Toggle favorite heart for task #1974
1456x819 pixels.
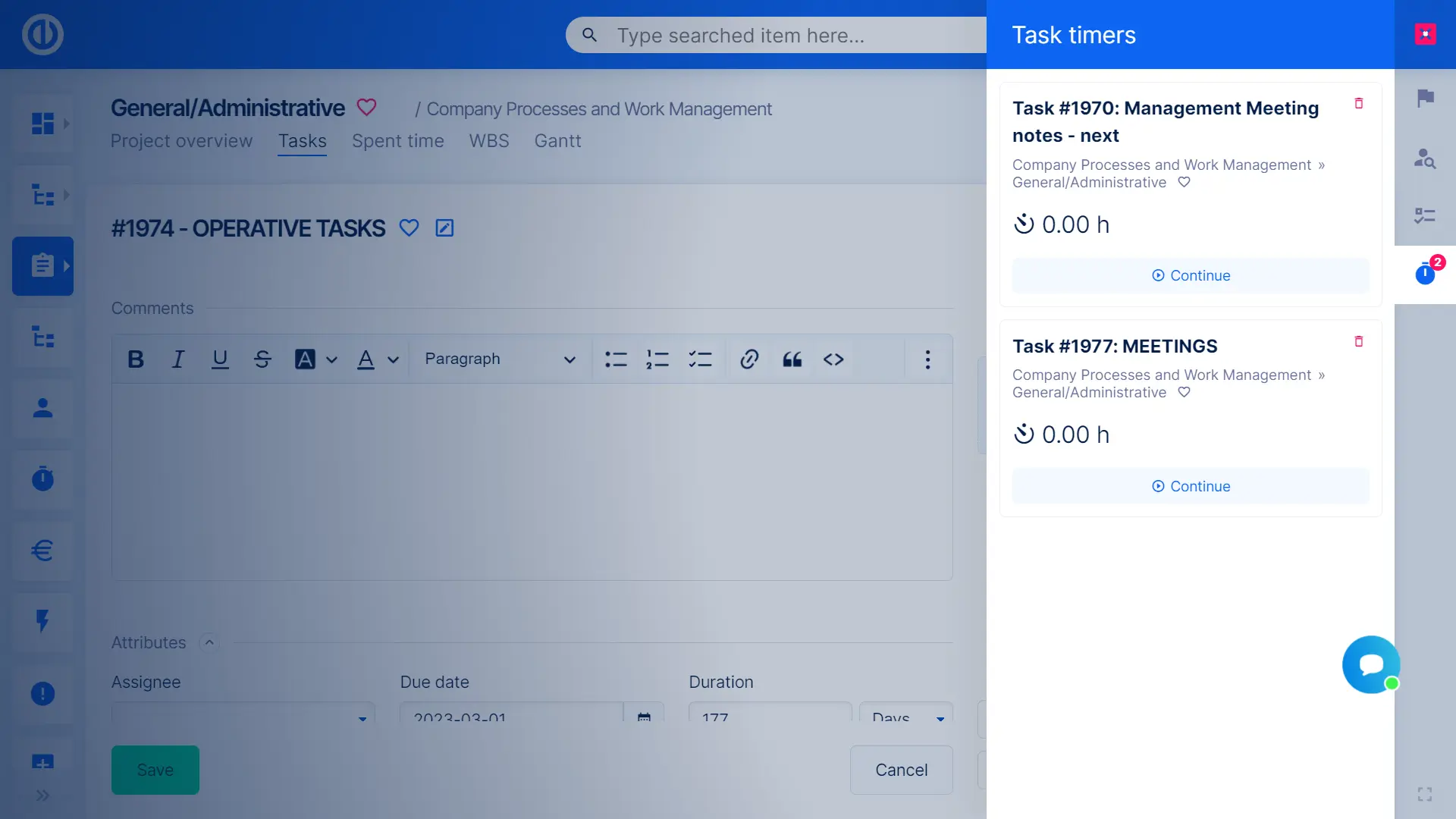(409, 227)
